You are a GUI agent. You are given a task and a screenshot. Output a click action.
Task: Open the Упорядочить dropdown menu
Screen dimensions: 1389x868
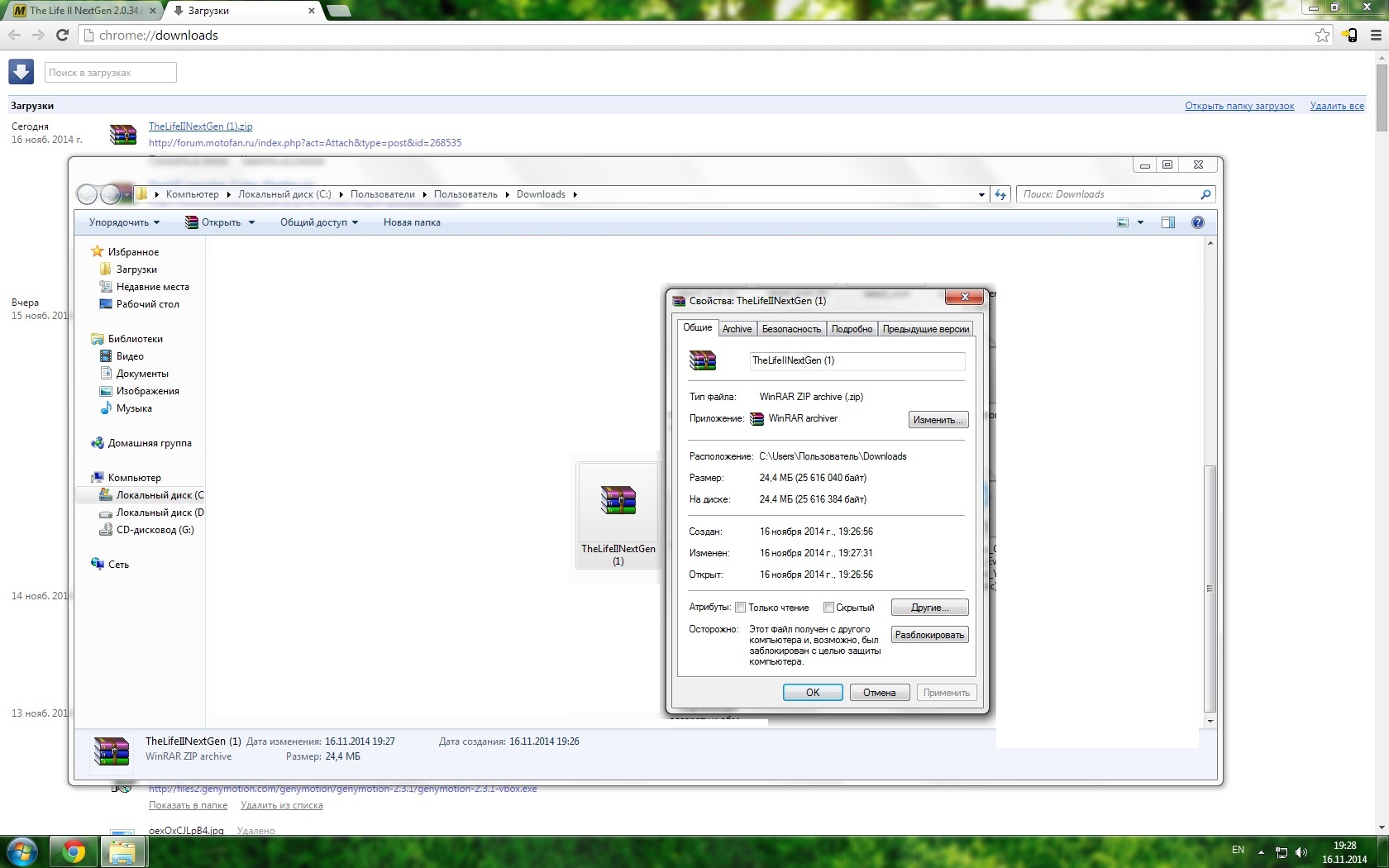pos(124,222)
